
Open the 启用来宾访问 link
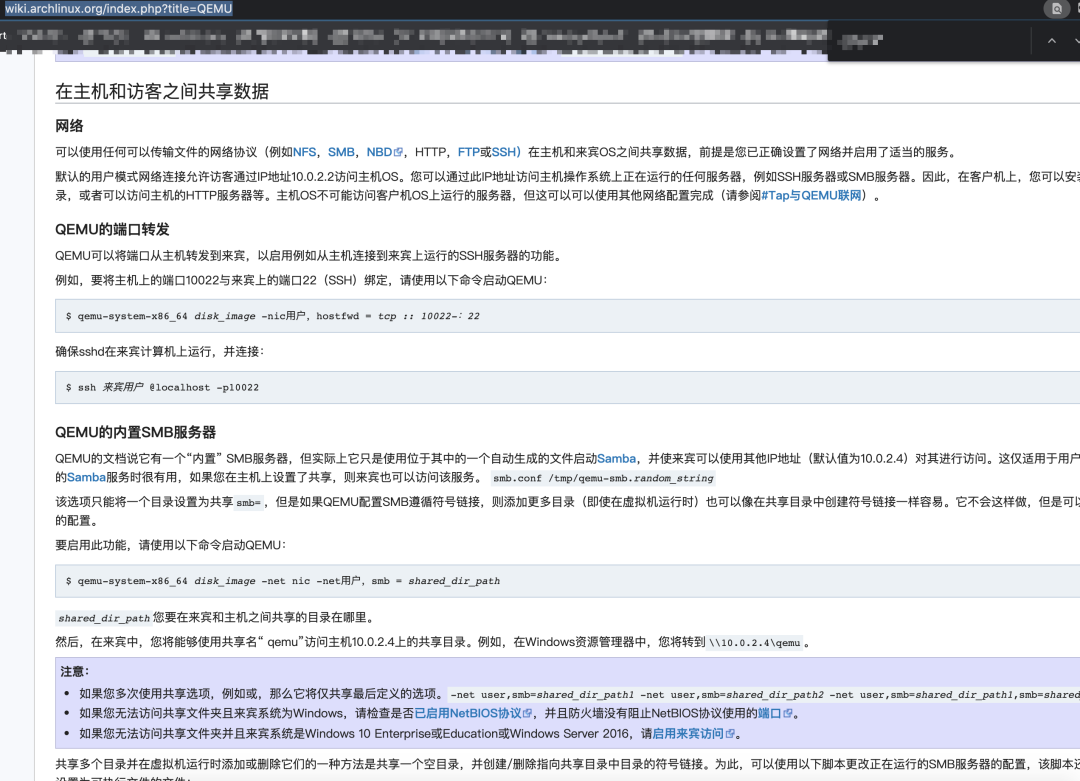[687, 734]
